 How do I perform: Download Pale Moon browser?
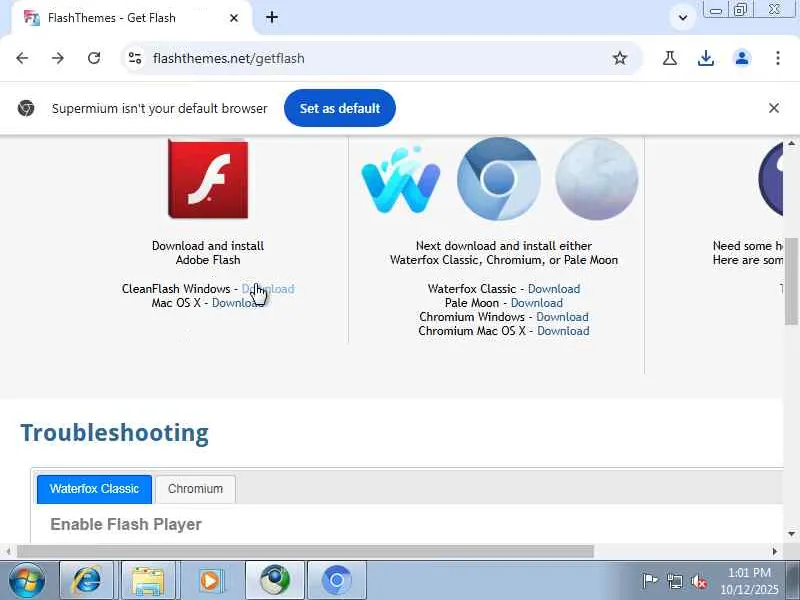tap(537, 303)
